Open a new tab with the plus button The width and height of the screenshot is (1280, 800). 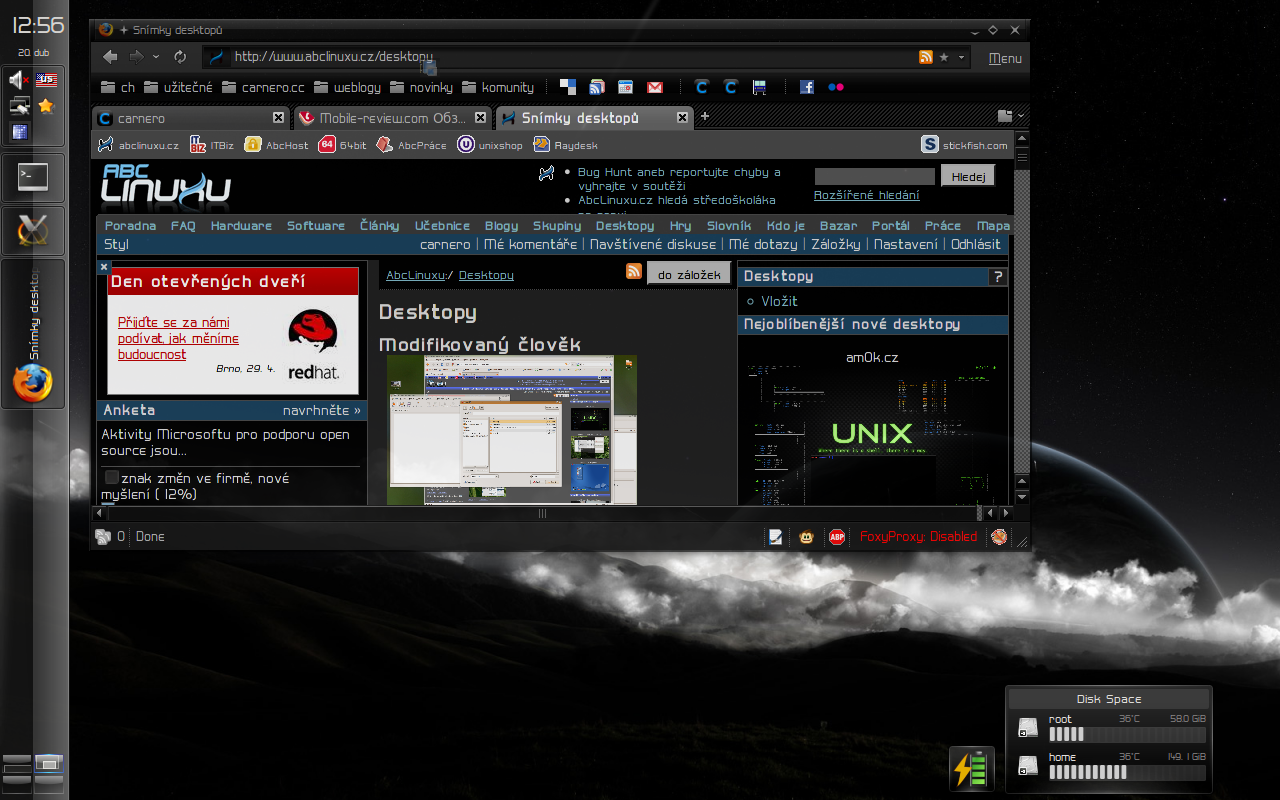(x=704, y=117)
